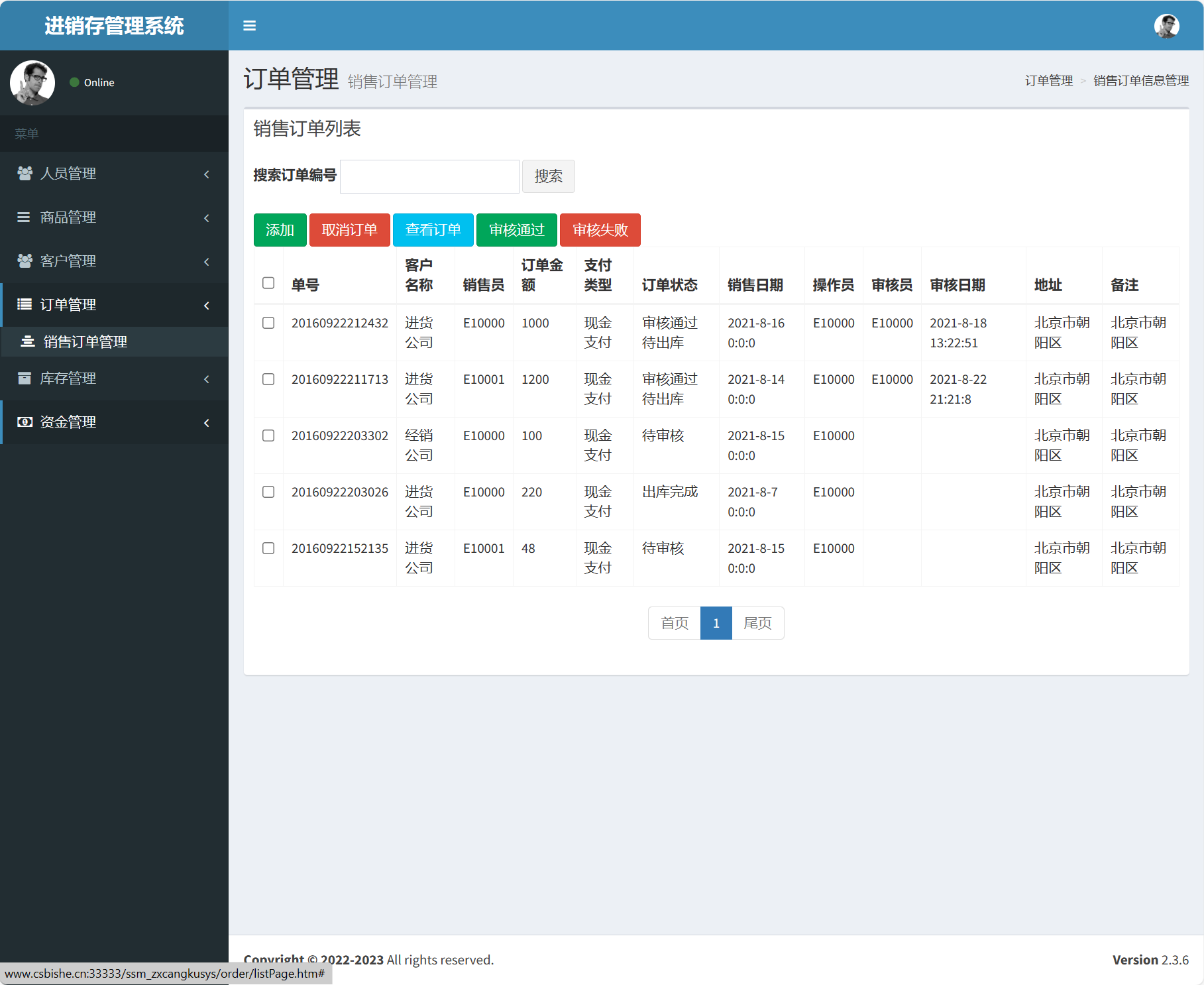The height and width of the screenshot is (985, 1204).
Task: Click the 库存管理 archive box icon
Action: [x=25, y=378]
